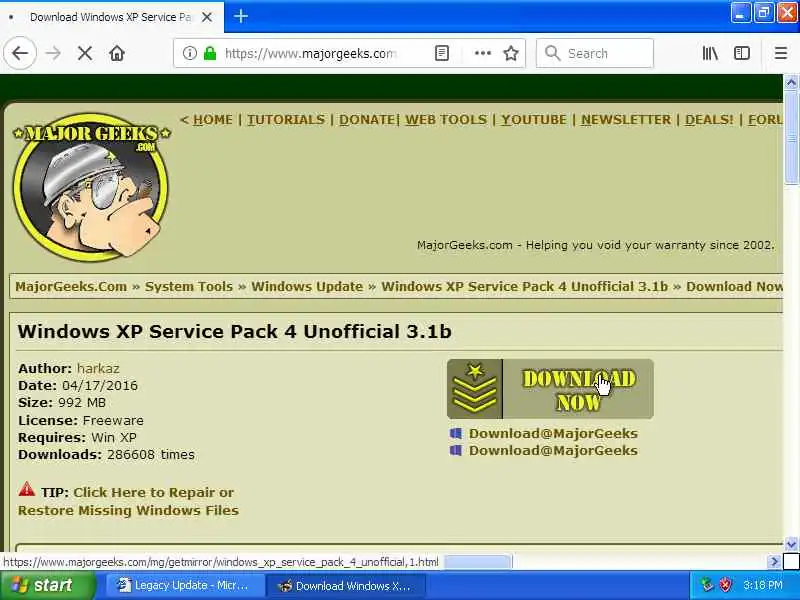800x600 pixels.
Task: Show site information via the info icon
Action: coord(189,53)
